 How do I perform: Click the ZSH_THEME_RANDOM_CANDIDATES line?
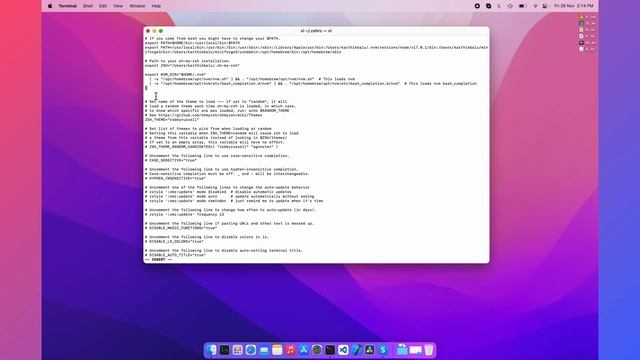click(x=211, y=147)
